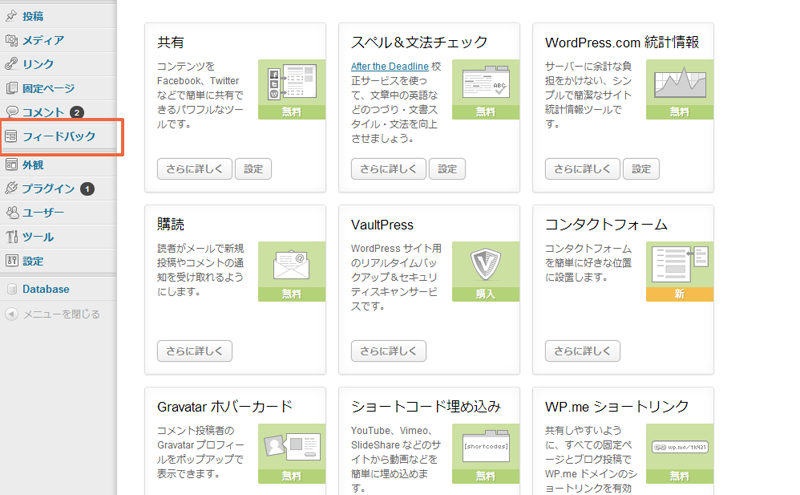Click the VaultPress shield icon
Image resolution: width=800 pixels, height=495 pixels.
[486, 264]
